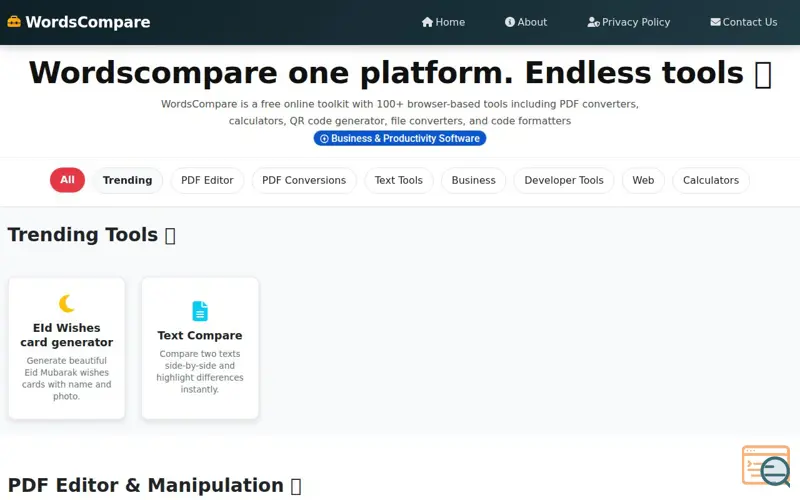Select the Trending category filter
Screen dimensions: 800x500
(x=128, y=180)
